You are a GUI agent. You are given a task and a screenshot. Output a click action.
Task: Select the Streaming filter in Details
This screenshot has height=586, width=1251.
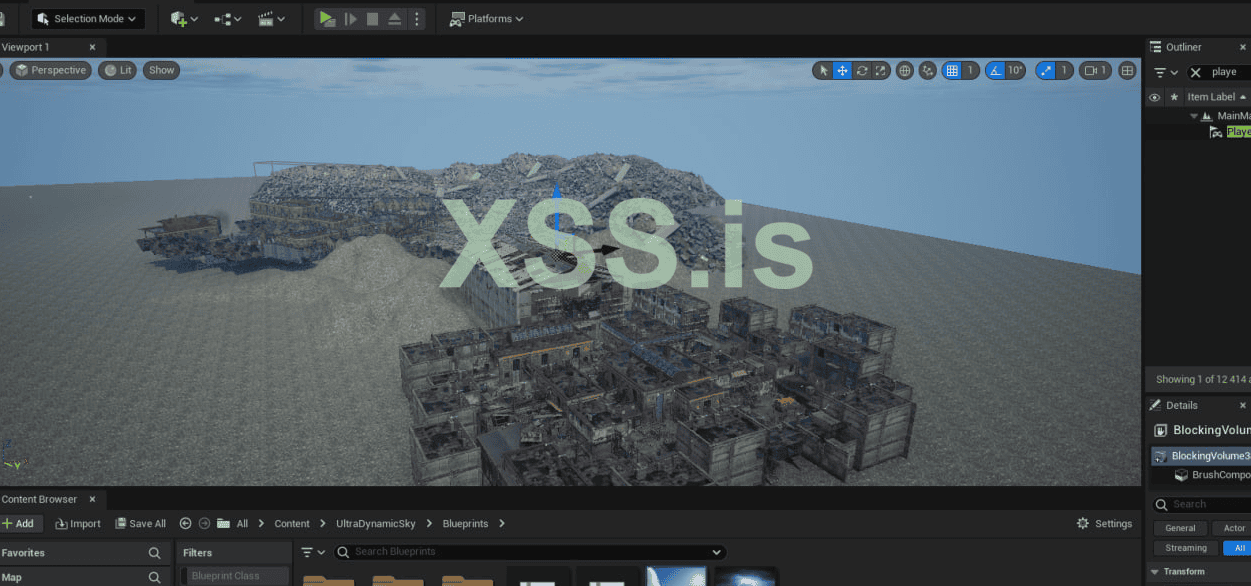[x=1186, y=548]
